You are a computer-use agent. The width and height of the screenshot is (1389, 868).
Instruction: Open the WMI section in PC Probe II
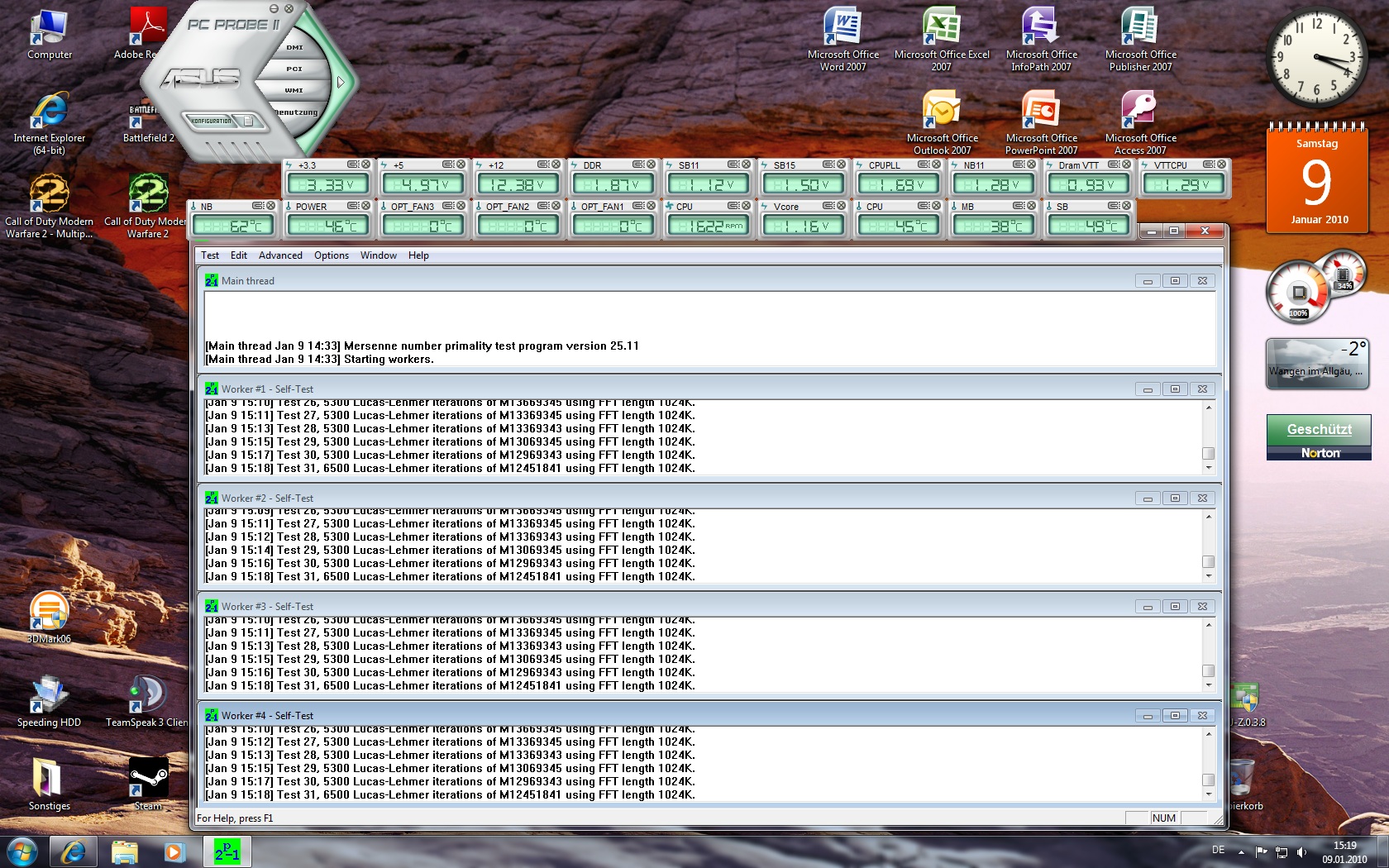point(295,91)
